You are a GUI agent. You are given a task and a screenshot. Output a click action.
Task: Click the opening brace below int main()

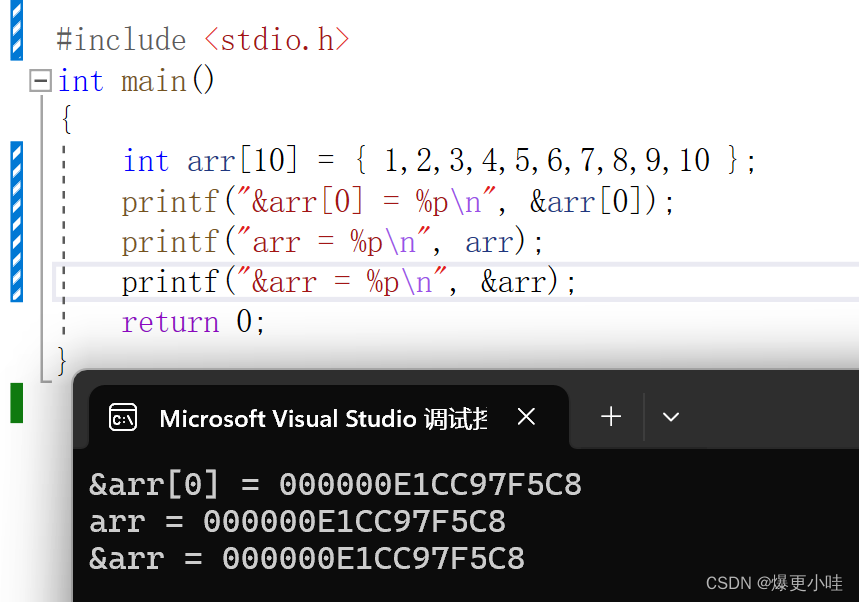pos(67,119)
